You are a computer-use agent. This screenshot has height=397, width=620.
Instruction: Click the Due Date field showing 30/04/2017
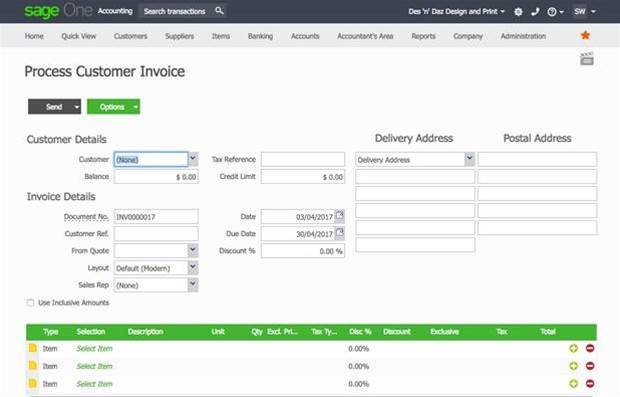298,234
